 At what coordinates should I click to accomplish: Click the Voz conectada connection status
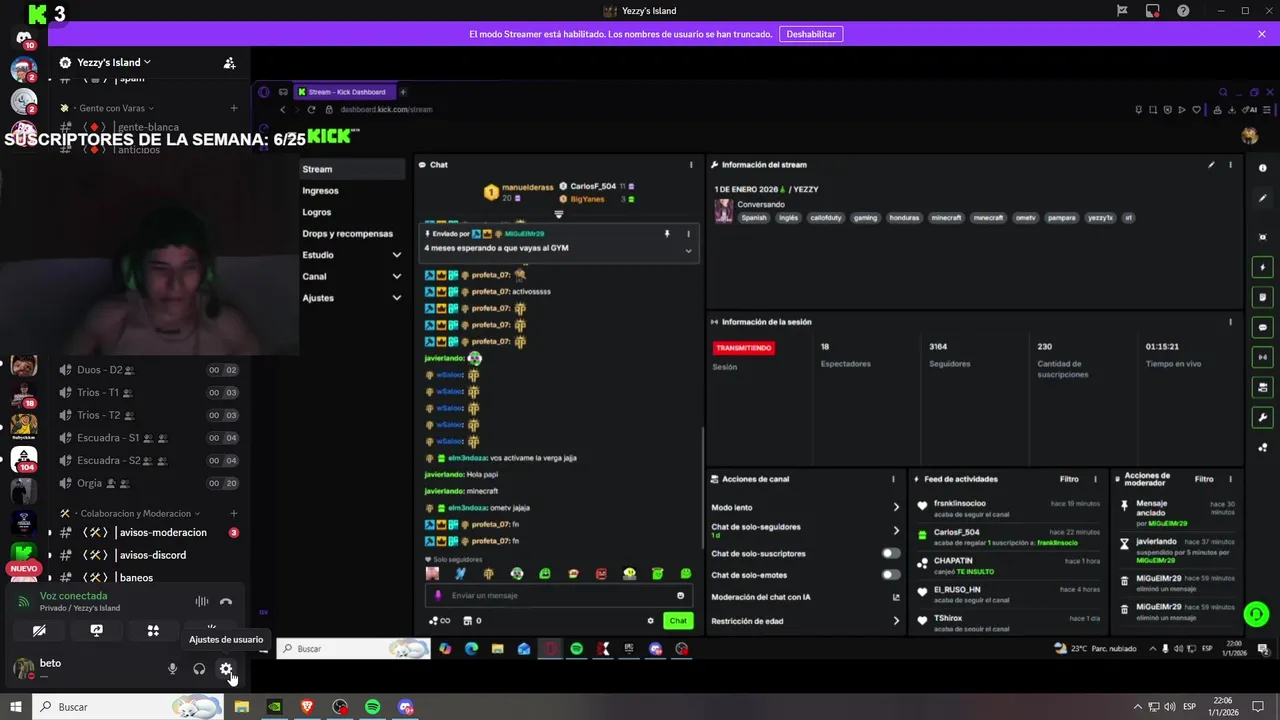(73, 596)
